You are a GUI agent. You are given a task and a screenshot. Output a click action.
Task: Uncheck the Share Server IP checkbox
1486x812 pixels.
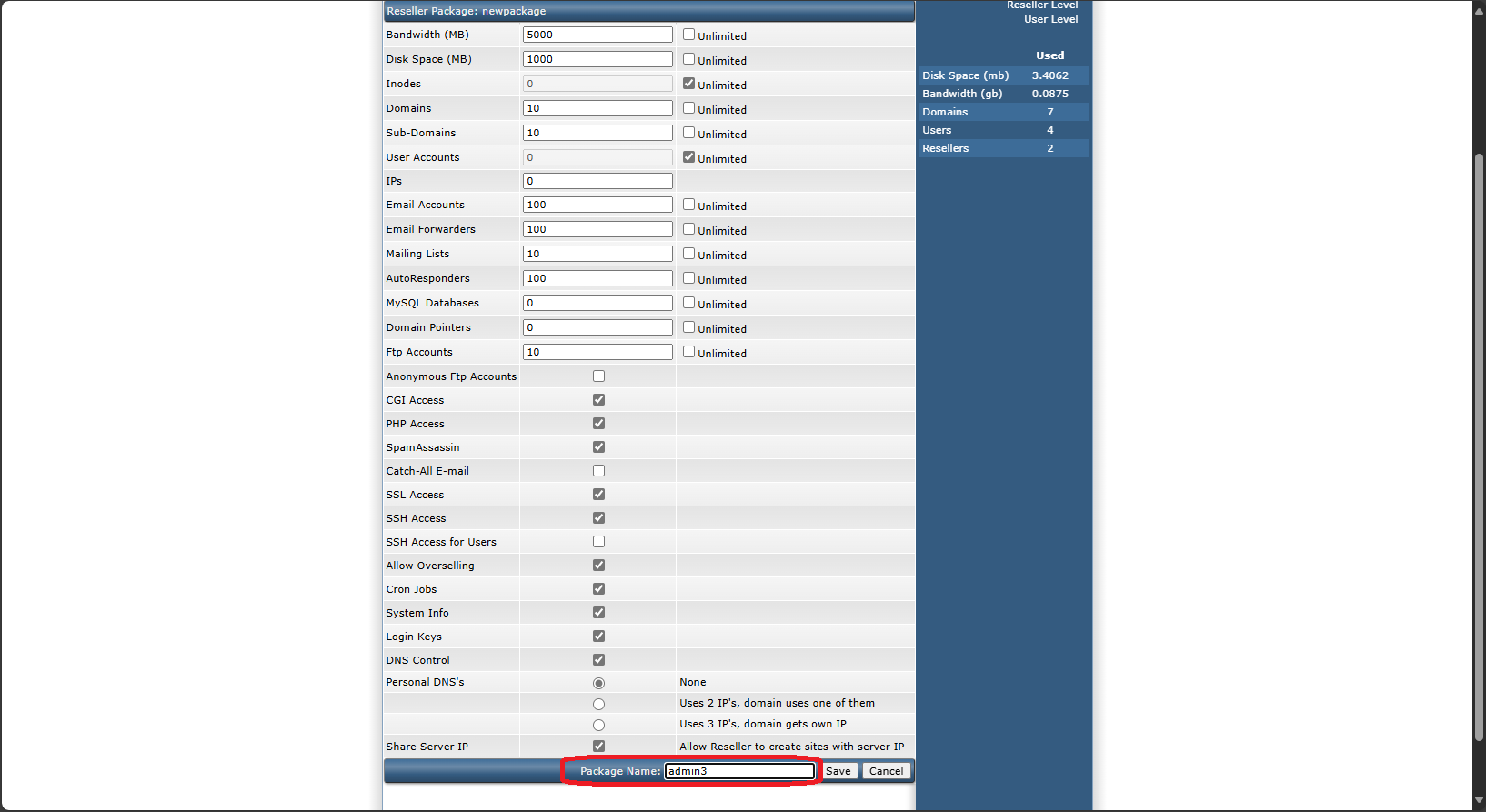pyautogui.click(x=598, y=746)
